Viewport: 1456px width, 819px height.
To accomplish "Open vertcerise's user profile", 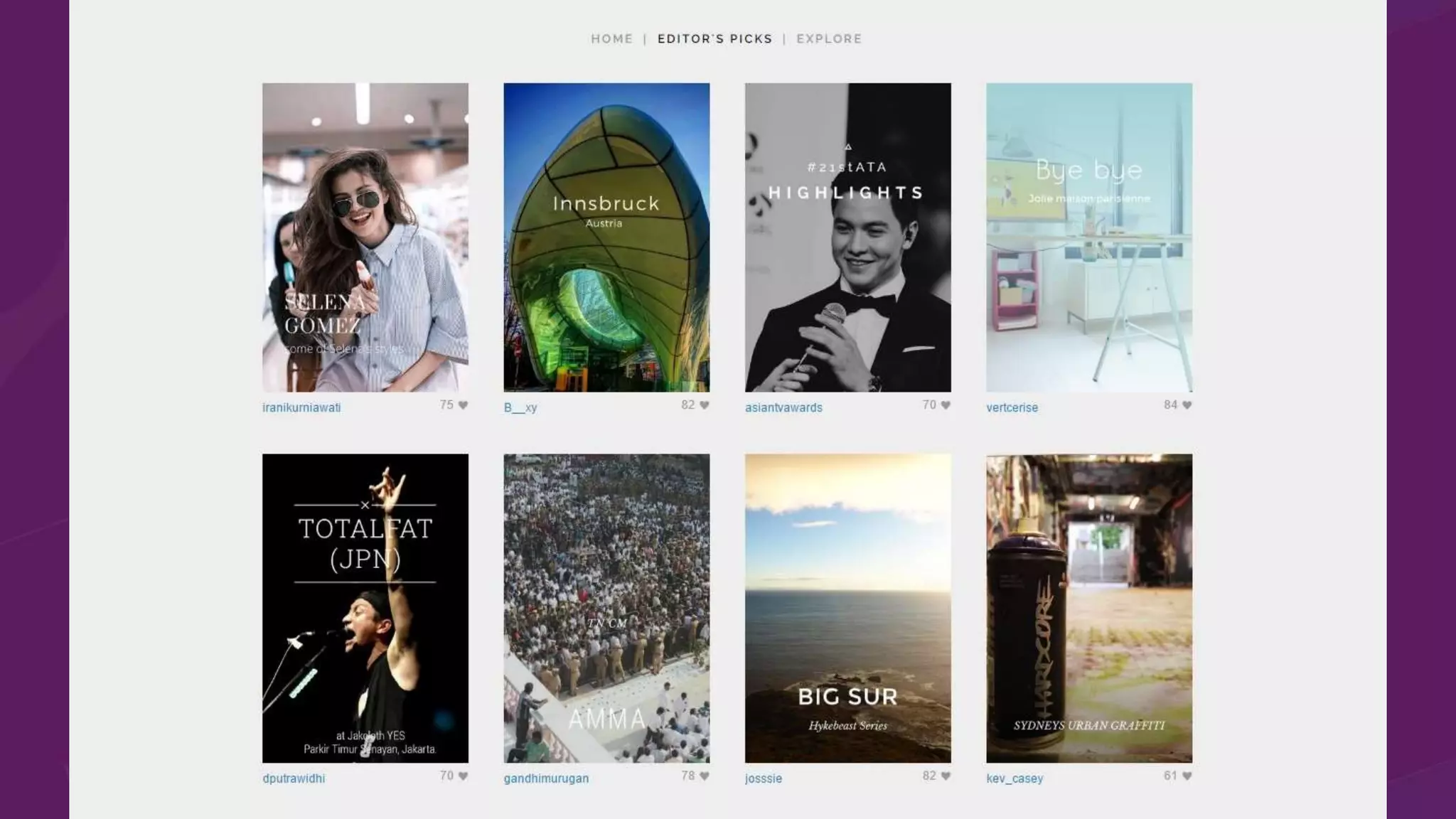I will 1012,407.
